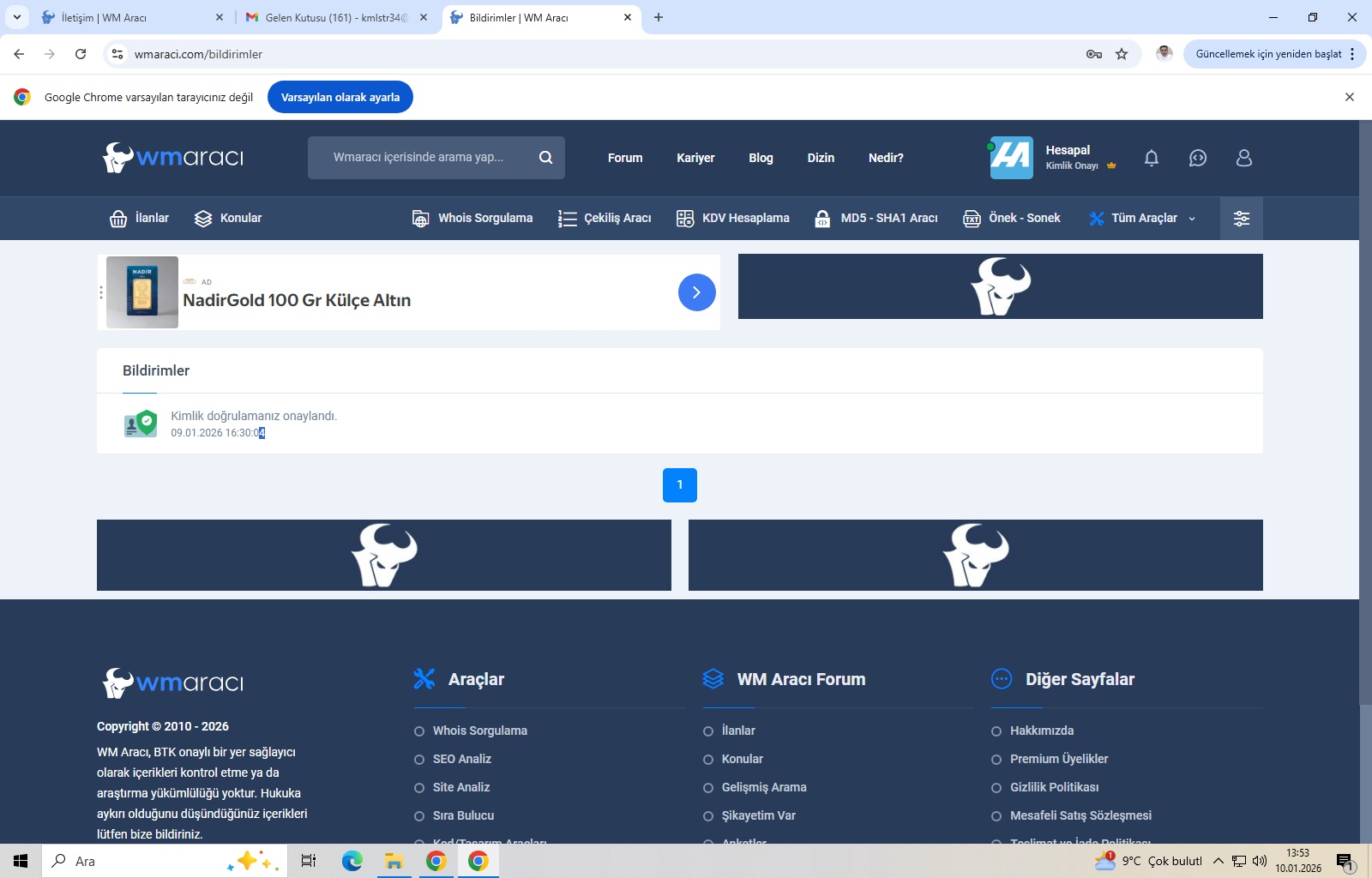
Task: Go back to the previous page
Action: [x=19, y=54]
